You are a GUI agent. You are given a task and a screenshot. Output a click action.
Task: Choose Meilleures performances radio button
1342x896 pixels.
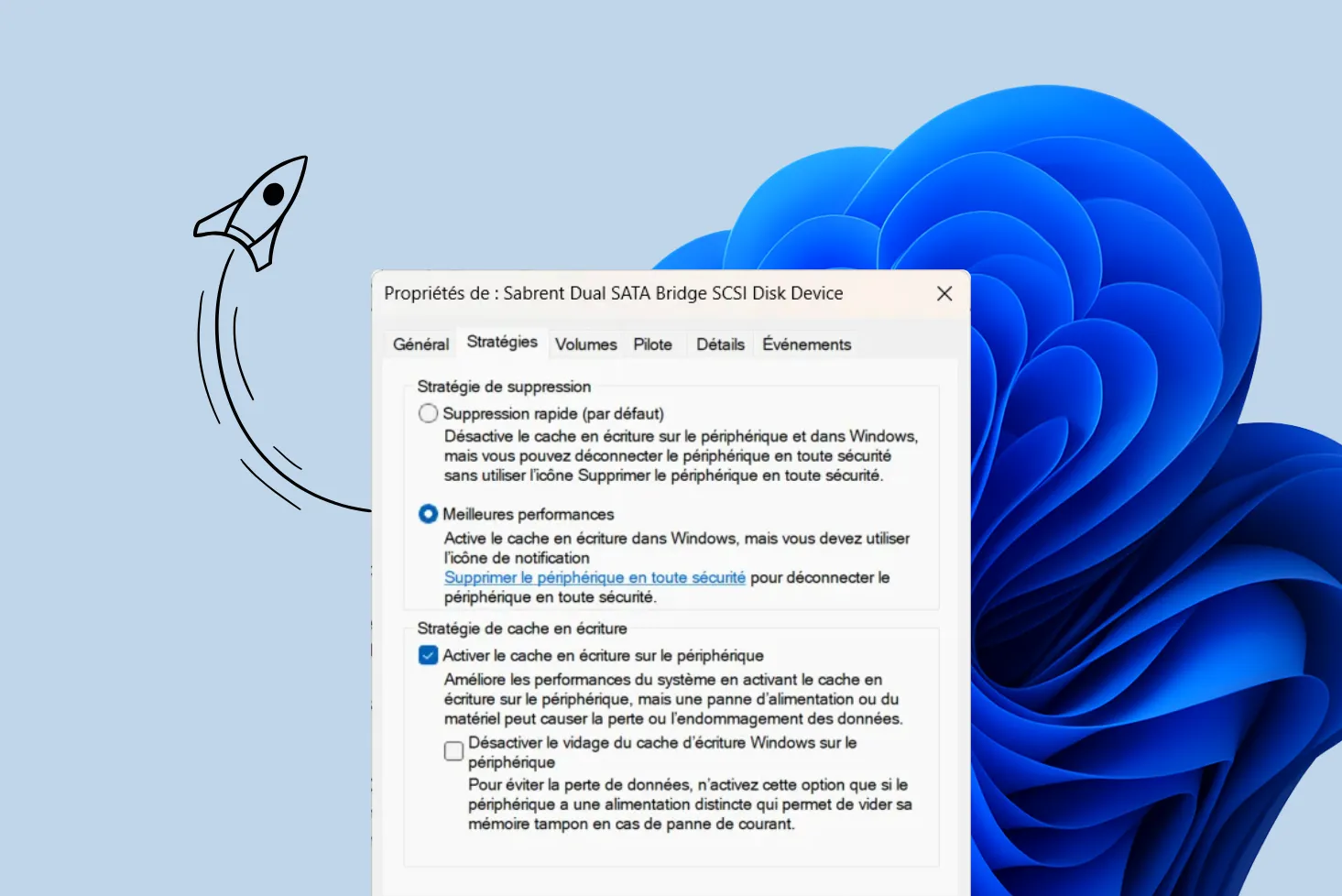pyautogui.click(x=428, y=514)
